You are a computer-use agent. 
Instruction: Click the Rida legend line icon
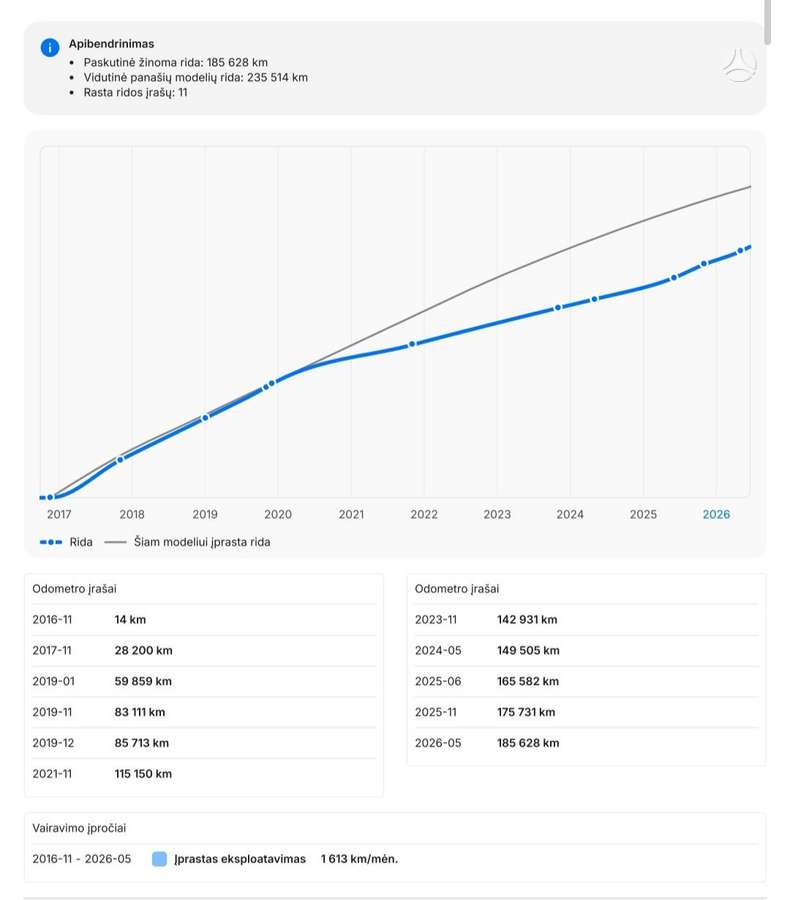coord(51,542)
